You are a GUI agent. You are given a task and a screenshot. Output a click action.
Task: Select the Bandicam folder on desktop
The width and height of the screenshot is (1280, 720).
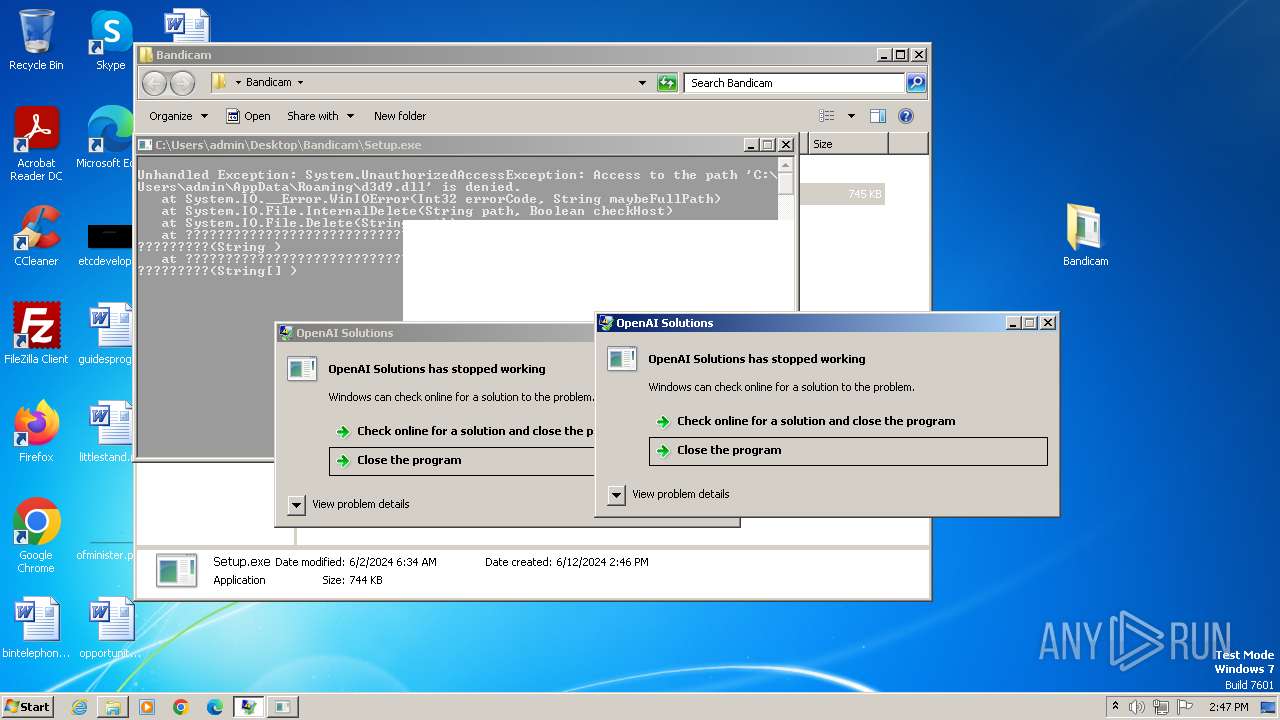(x=1085, y=235)
